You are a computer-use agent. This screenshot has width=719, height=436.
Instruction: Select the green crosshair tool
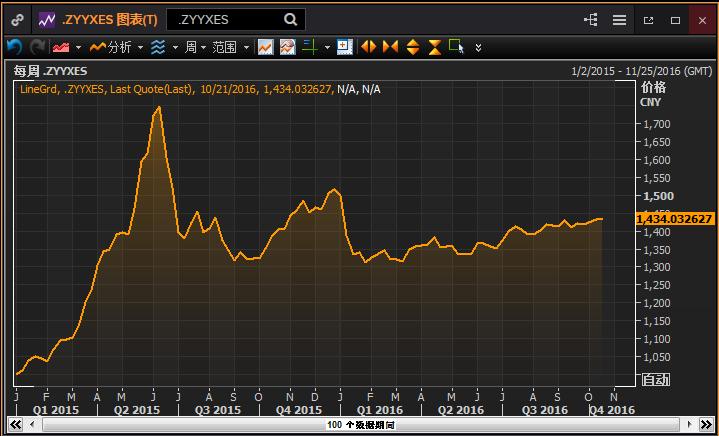tap(310, 47)
